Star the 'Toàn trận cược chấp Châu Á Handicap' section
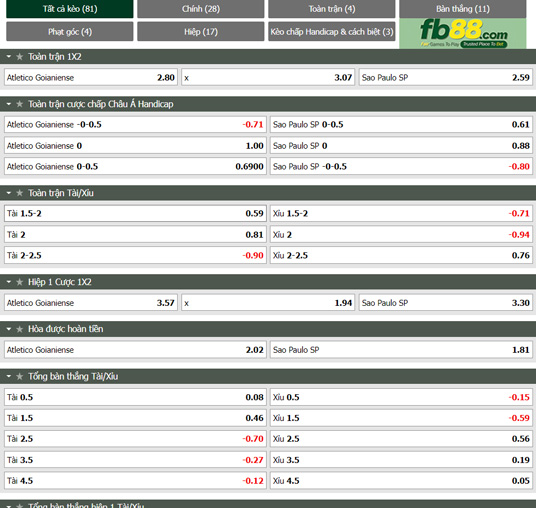 pyautogui.click(x=19, y=104)
